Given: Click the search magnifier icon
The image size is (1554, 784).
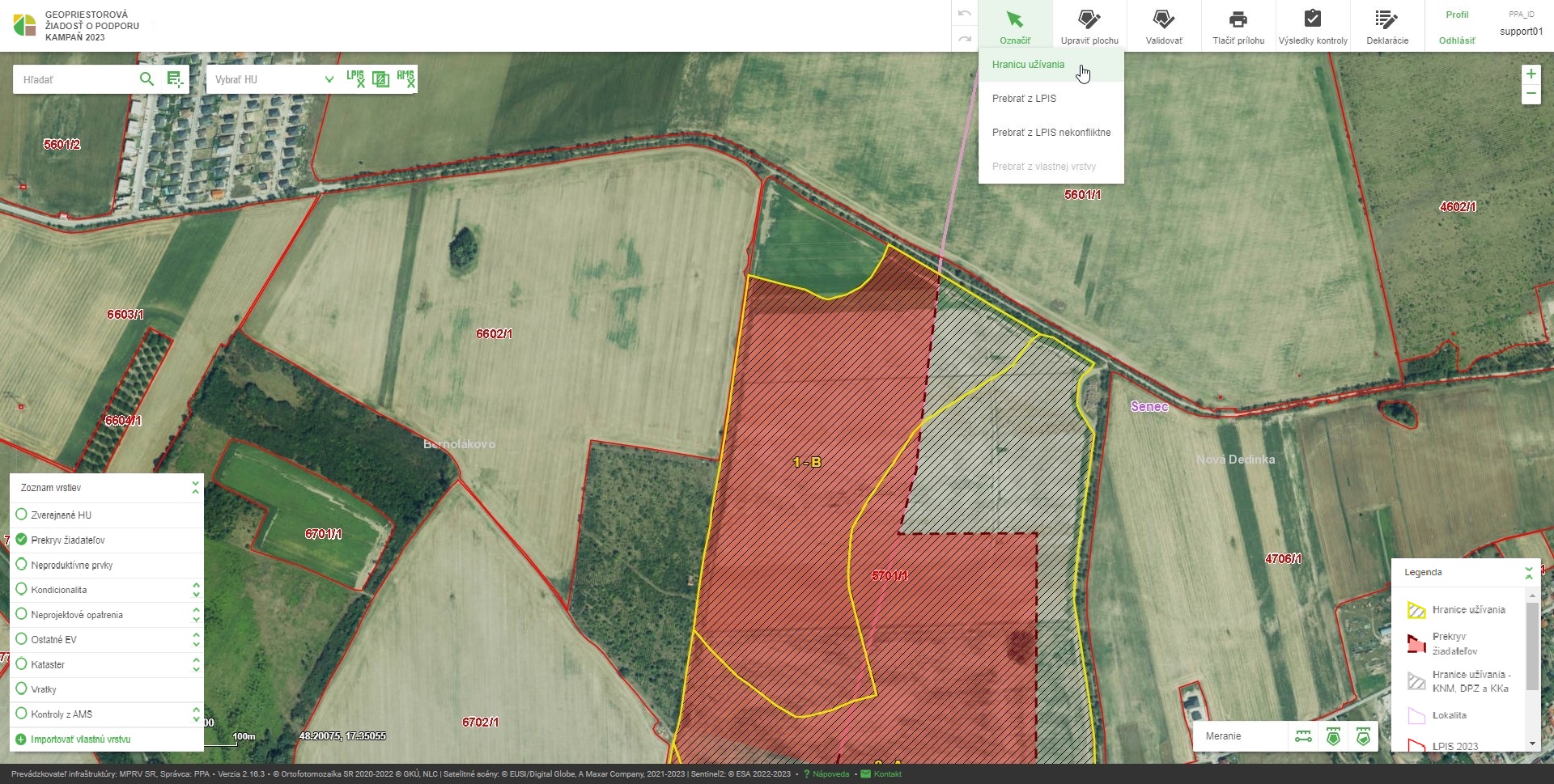Looking at the screenshot, I should (146, 79).
